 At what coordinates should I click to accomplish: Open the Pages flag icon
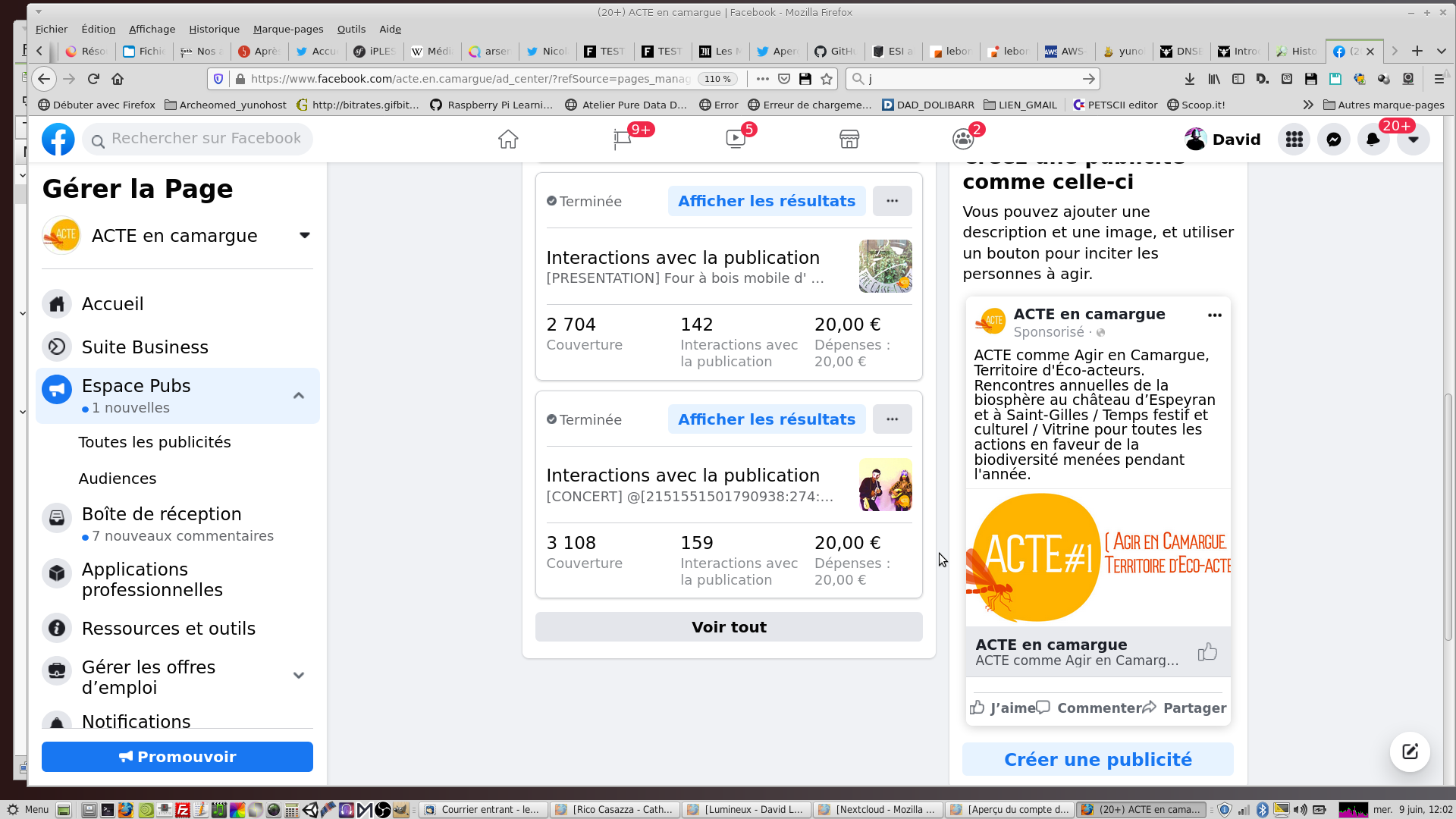click(x=623, y=140)
